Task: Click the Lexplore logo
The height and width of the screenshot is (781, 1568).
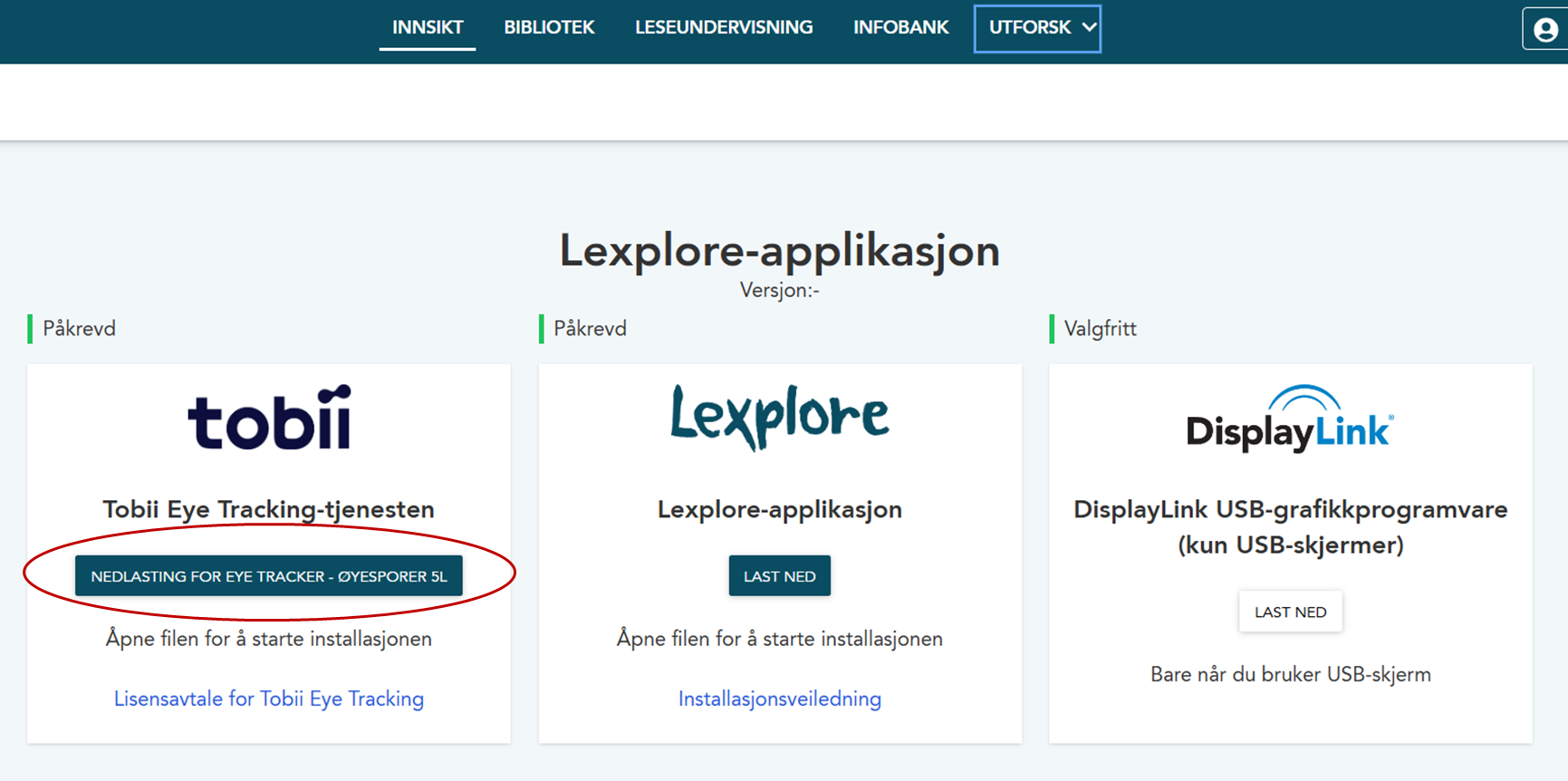Action: point(779,418)
